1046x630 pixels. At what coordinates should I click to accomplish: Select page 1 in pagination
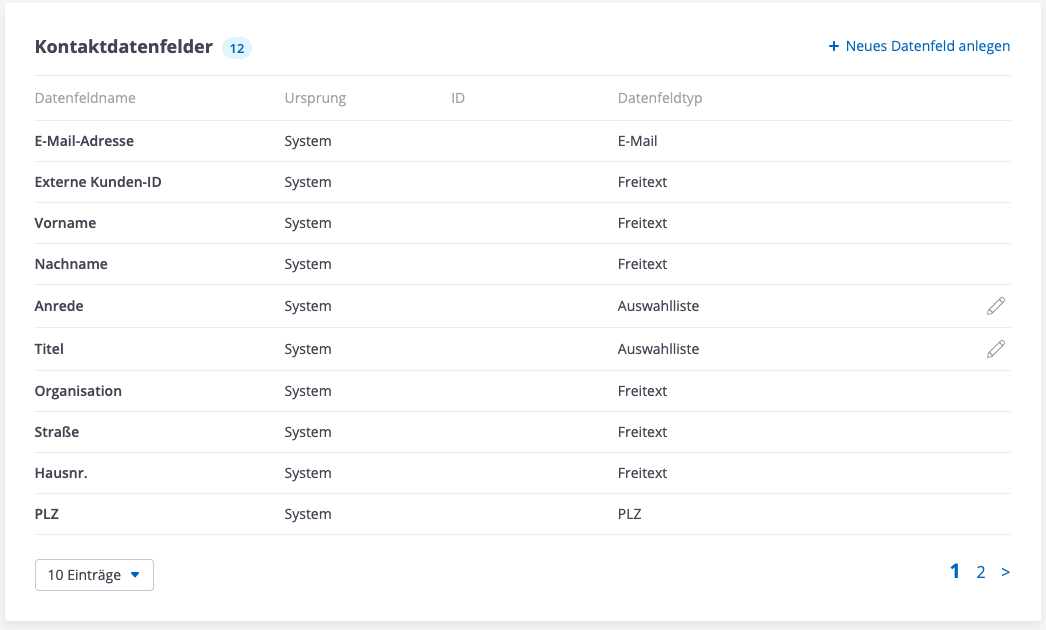tap(955, 572)
